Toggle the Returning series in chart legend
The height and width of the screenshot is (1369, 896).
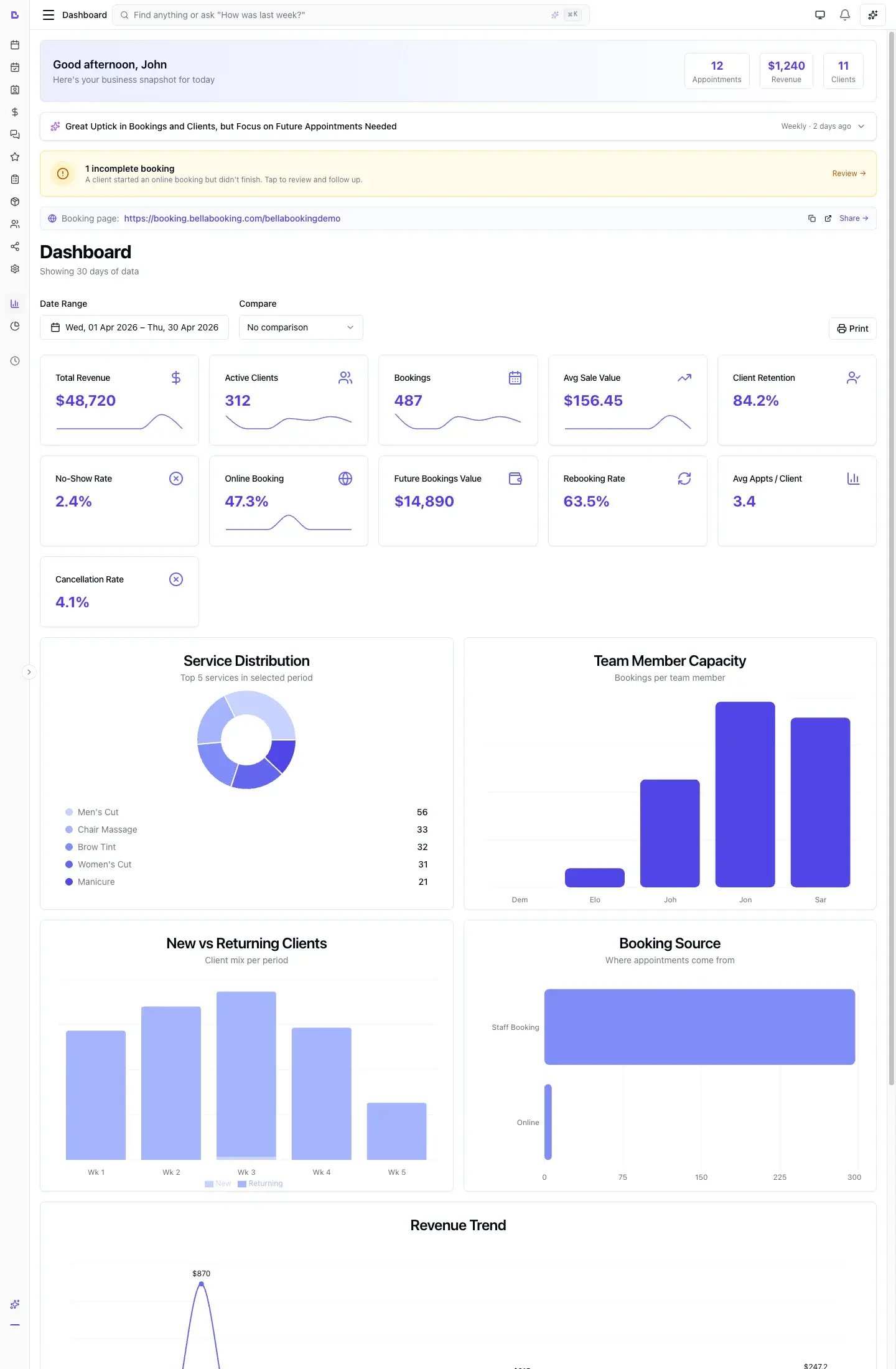point(260,1184)
